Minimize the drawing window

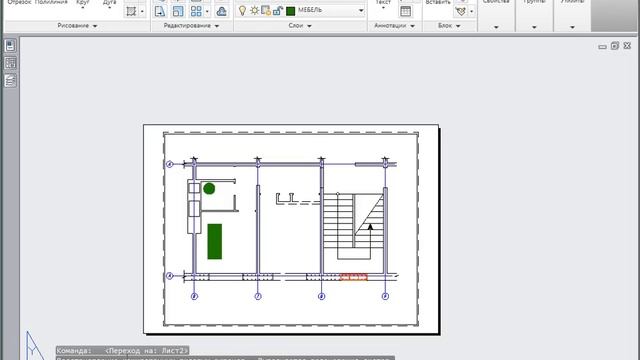(602, 47)
